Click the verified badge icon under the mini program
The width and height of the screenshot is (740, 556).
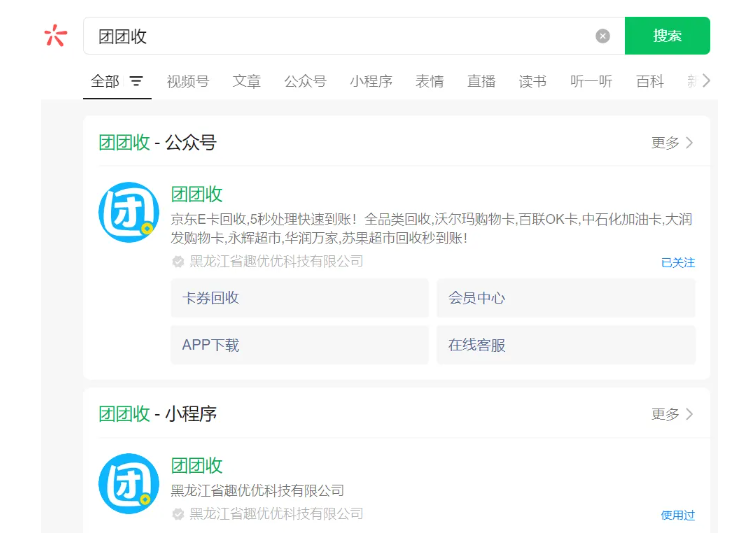coord(178,514)
